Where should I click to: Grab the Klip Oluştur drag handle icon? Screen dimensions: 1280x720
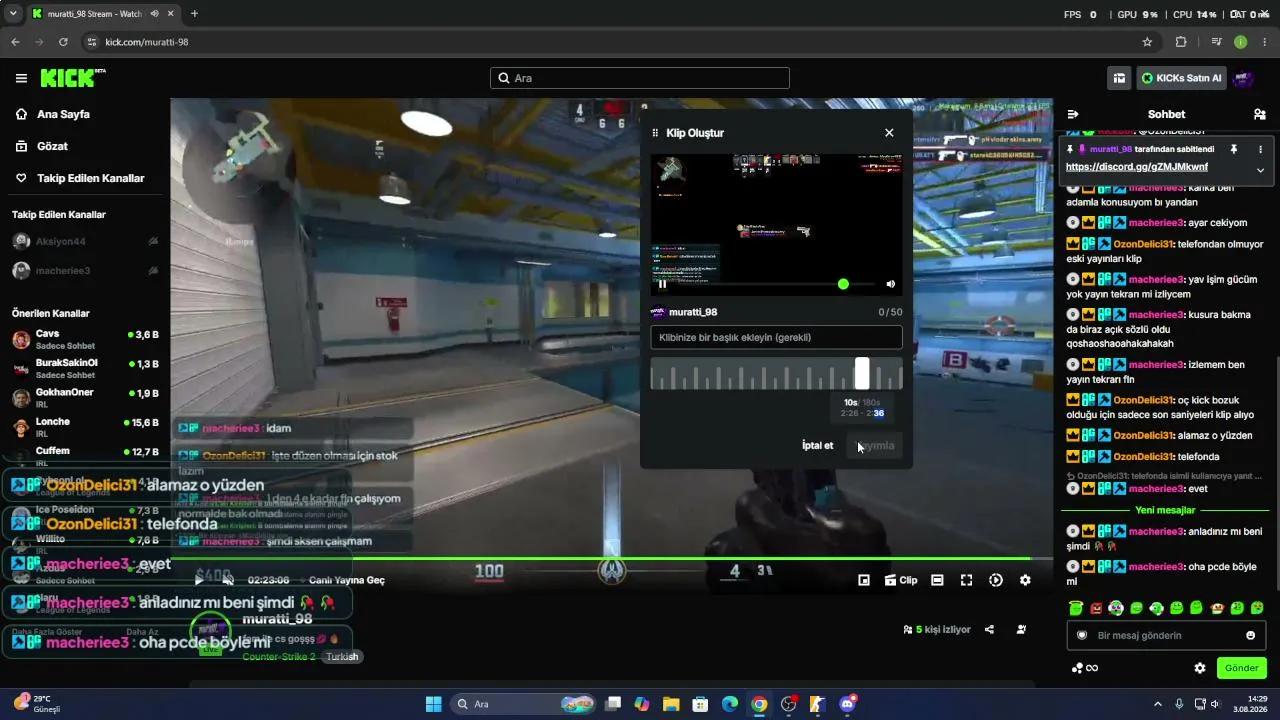click(656, 133)
